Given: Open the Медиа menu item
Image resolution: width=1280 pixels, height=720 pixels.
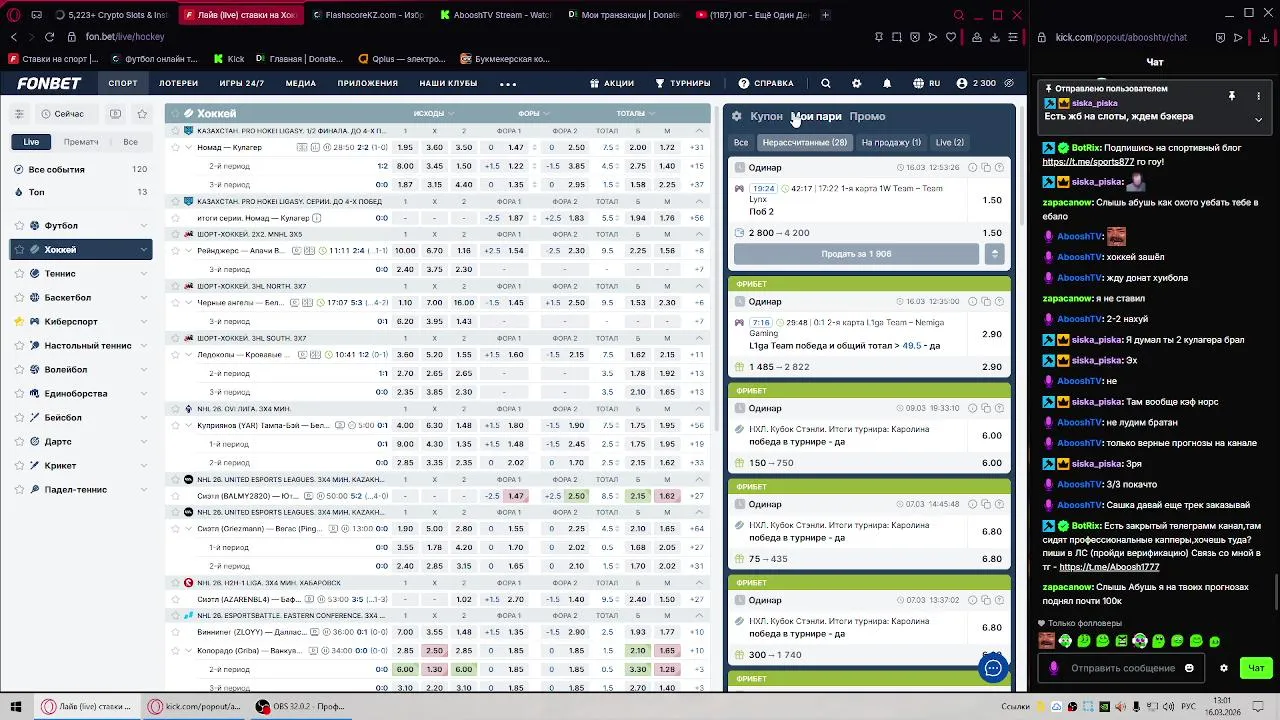Looking at the screenshot, I should pos(300,83).
